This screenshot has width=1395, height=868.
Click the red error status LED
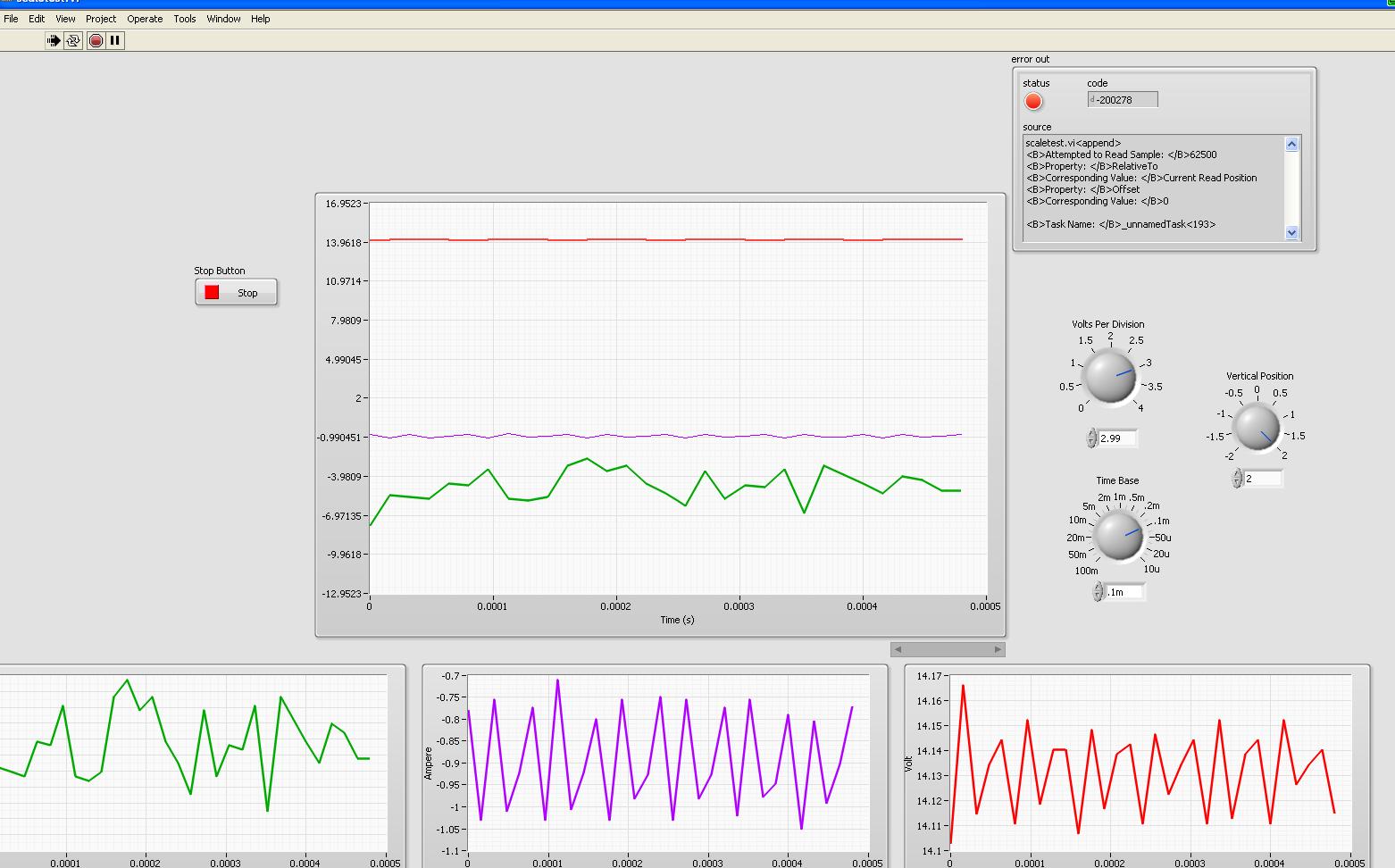click(1033, 102)
